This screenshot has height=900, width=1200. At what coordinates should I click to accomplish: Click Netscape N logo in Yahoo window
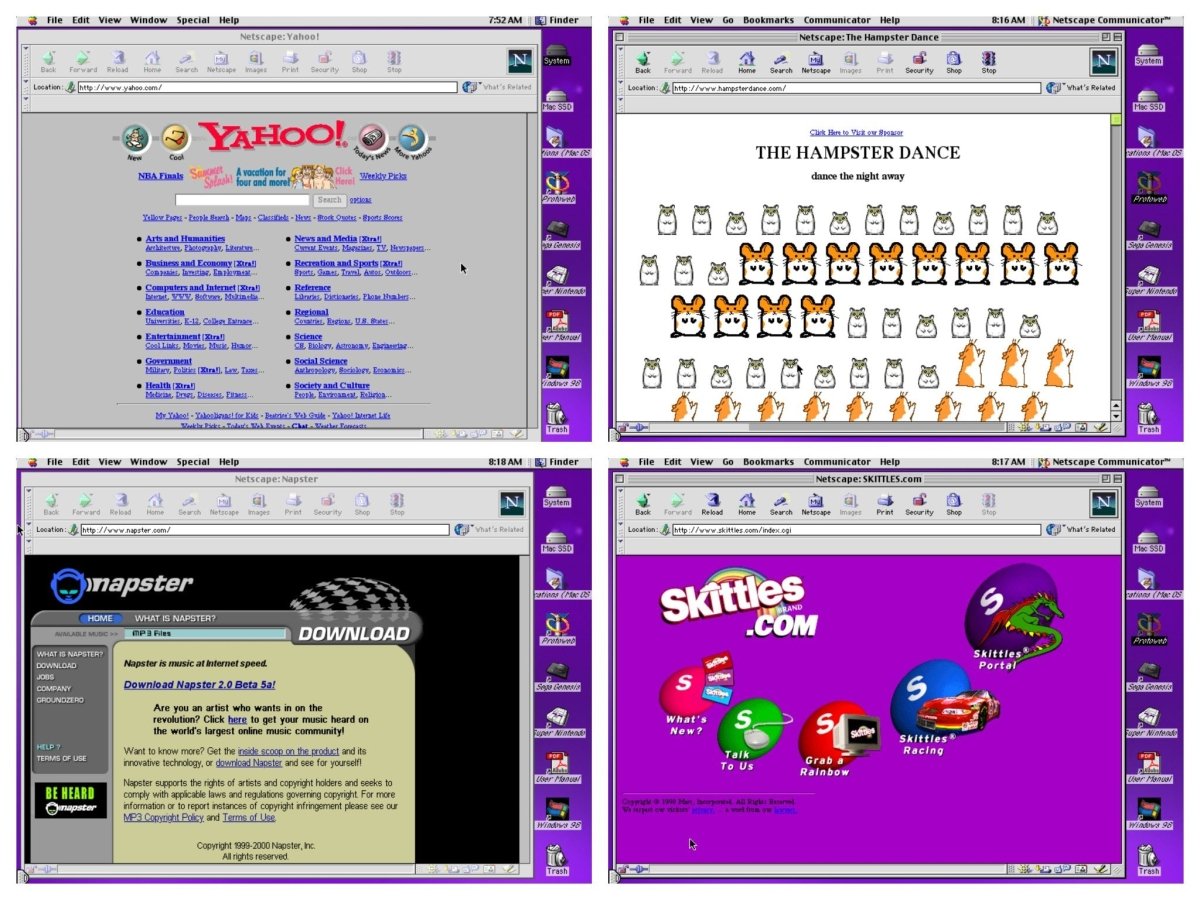[x=519, y=60]
